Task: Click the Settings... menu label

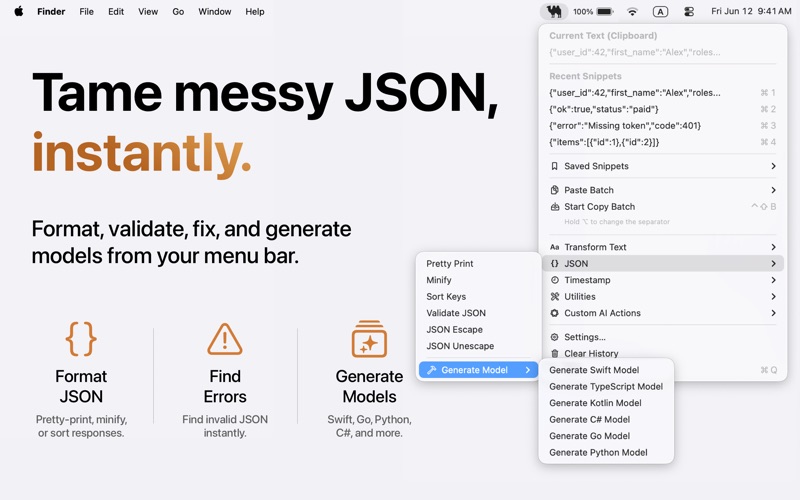Action: pos(585,337)
